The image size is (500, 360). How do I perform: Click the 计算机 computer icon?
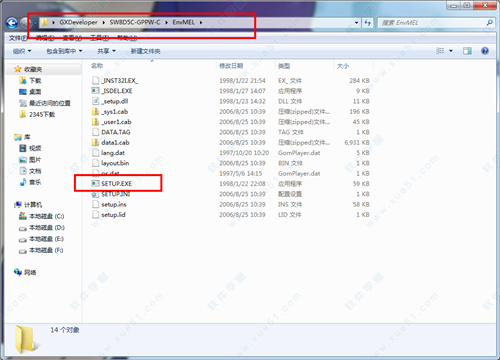(18, 205)
